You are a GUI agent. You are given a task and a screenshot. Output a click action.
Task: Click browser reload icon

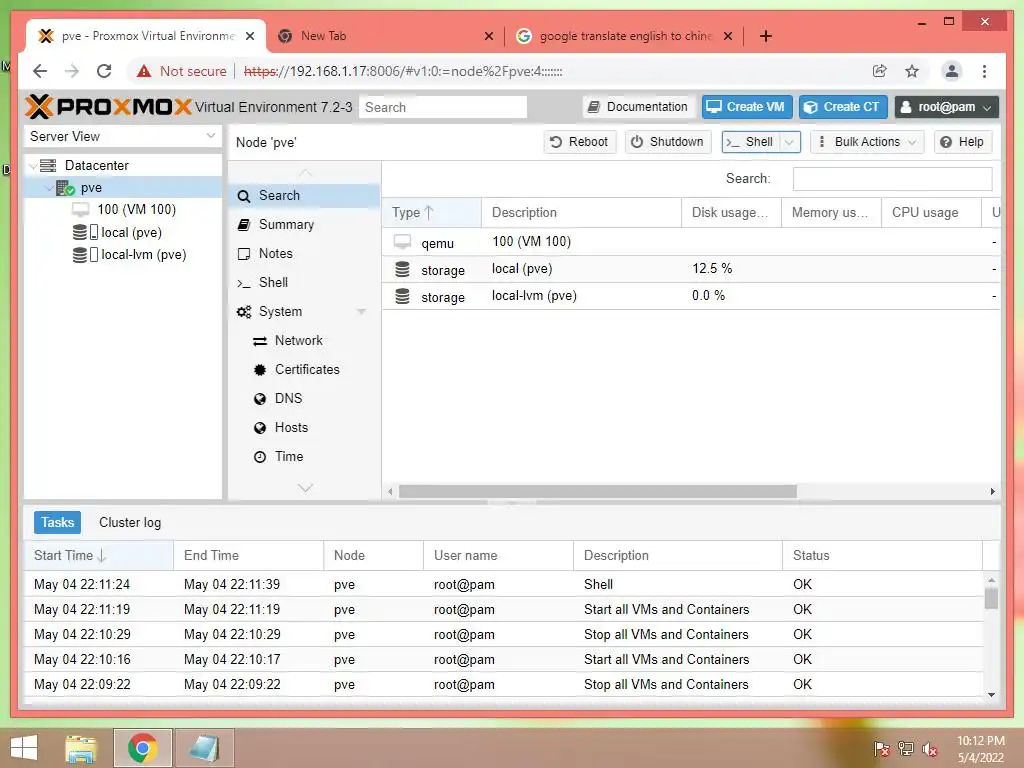[x=104, y=71]
